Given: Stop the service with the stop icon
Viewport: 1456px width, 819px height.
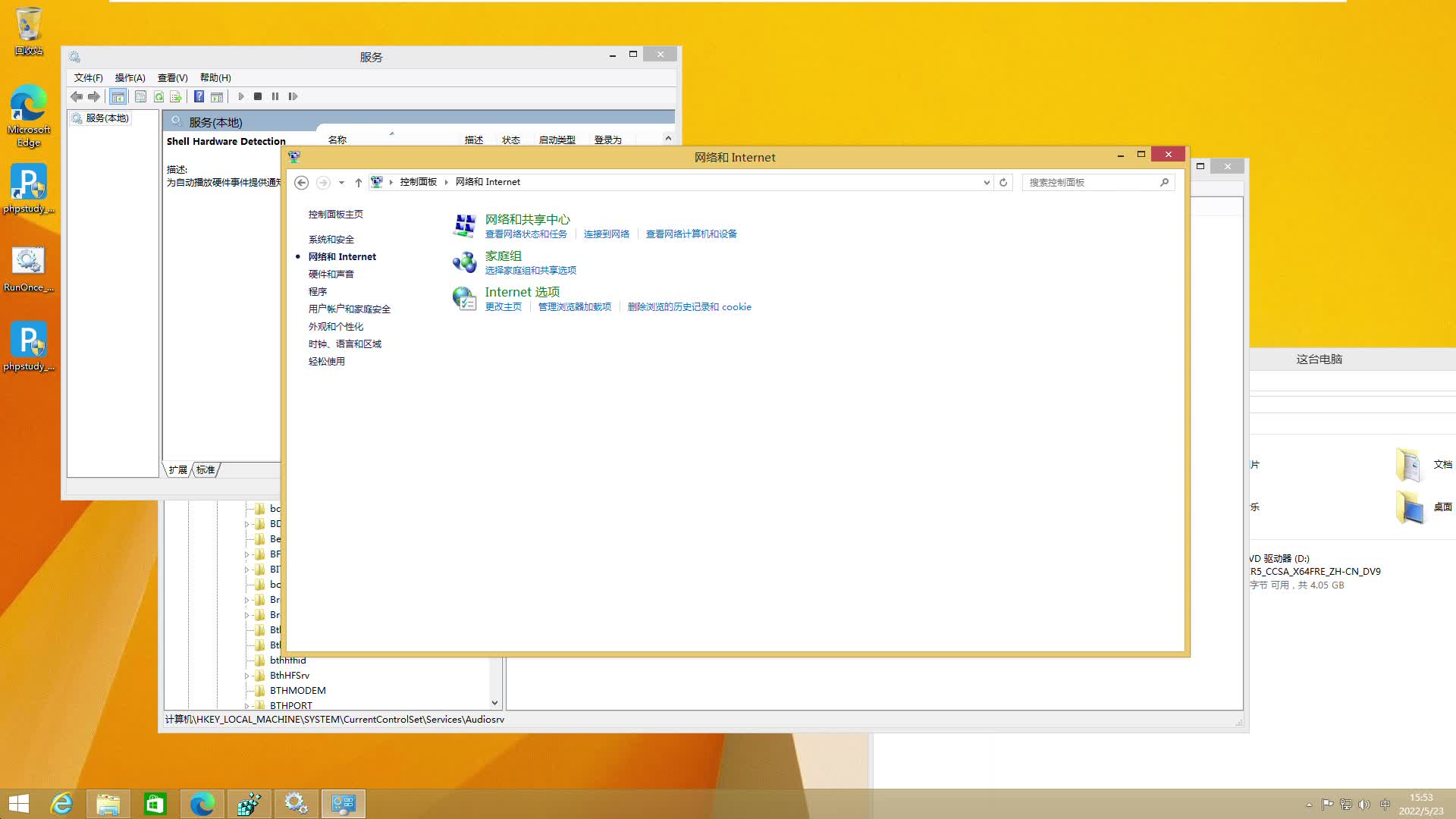Looking at the screenshot, I should coord(258,96).
